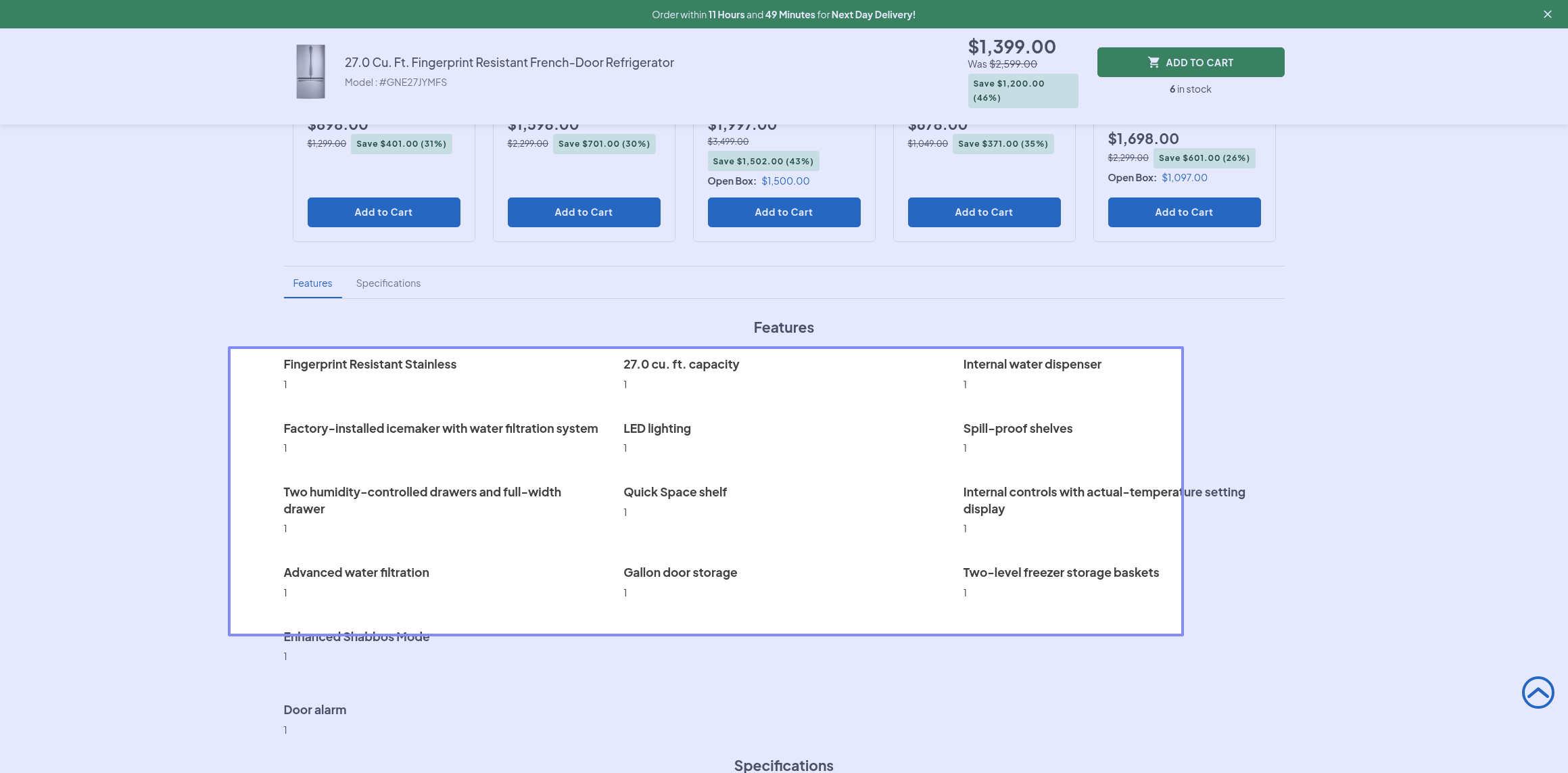This screenshot has height=773, width=1568.
Task: Click the LED lighting feature heading
Action: 657,429
